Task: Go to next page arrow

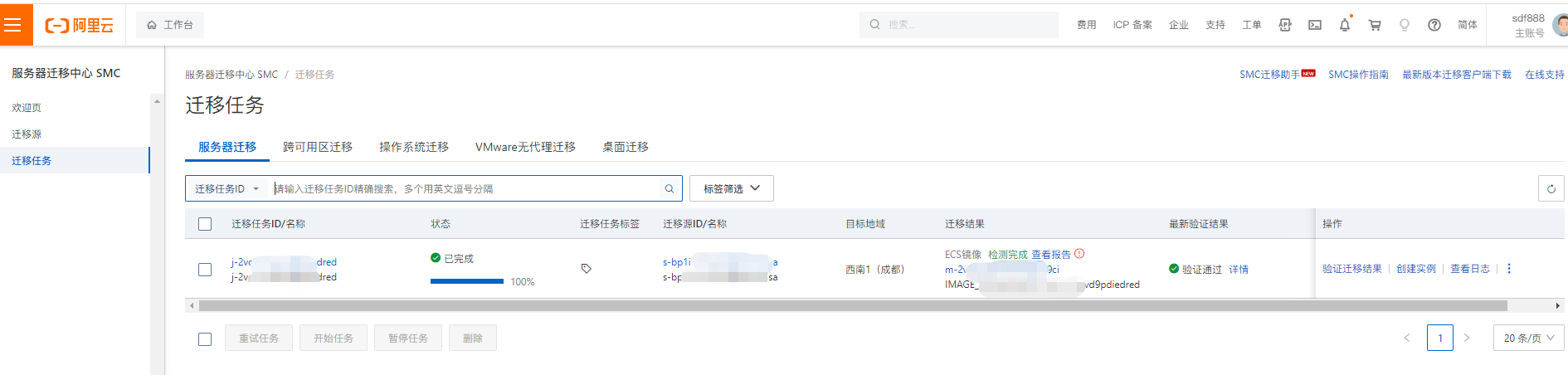Action: [1467, 338]
